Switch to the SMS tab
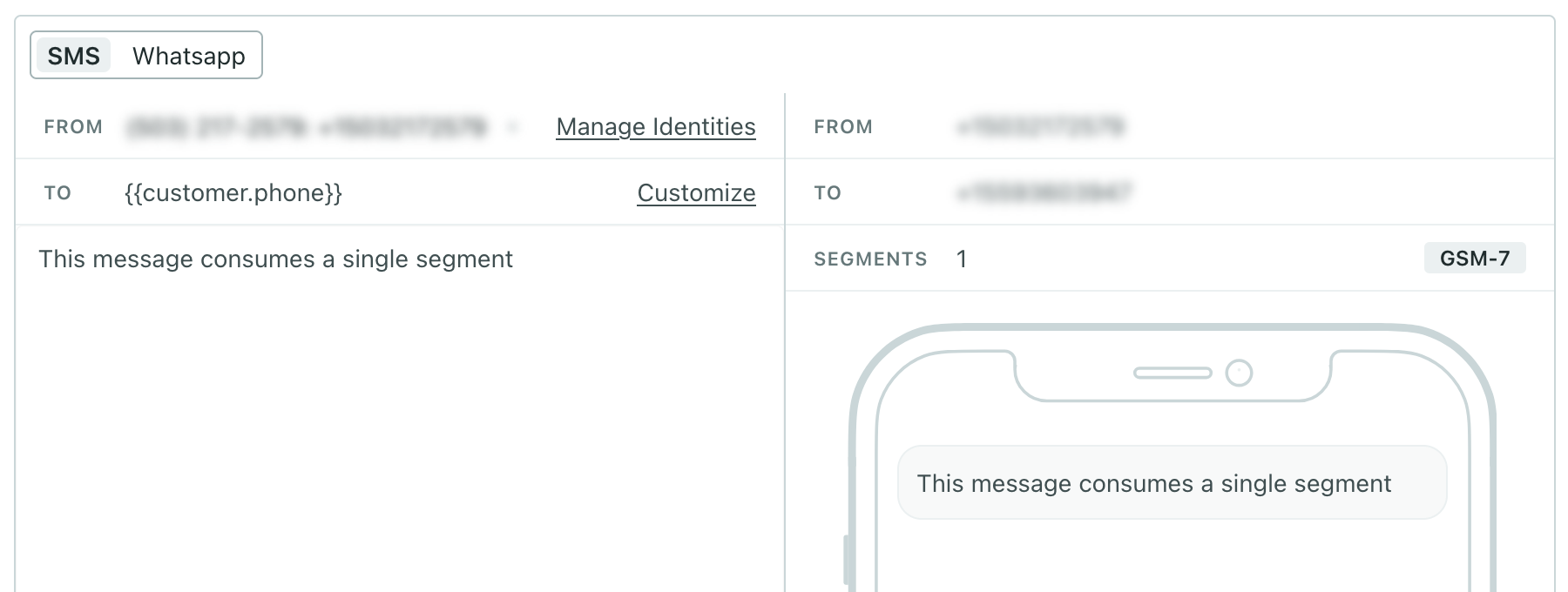 (73, 56)
